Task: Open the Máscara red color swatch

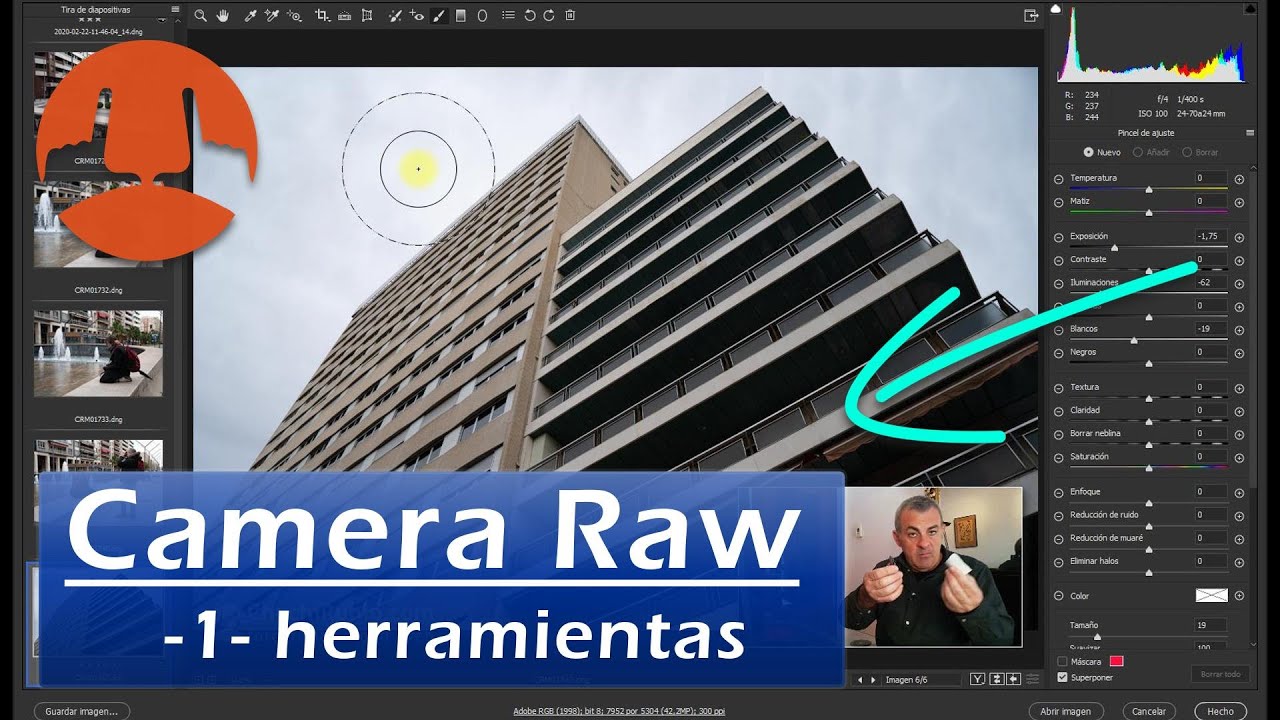Action: [1116, 661]
